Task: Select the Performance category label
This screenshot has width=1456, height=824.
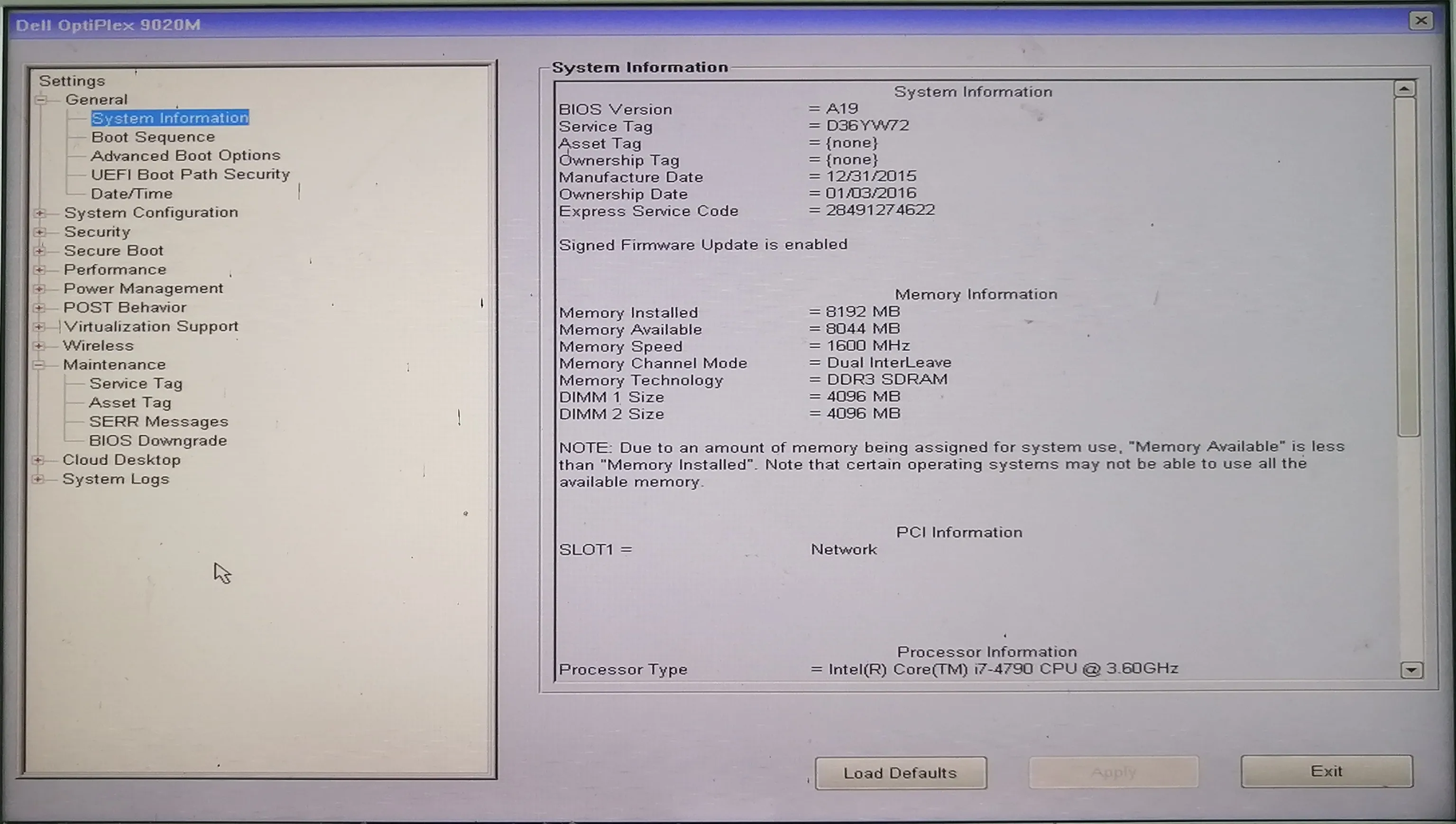Action: 115,269
